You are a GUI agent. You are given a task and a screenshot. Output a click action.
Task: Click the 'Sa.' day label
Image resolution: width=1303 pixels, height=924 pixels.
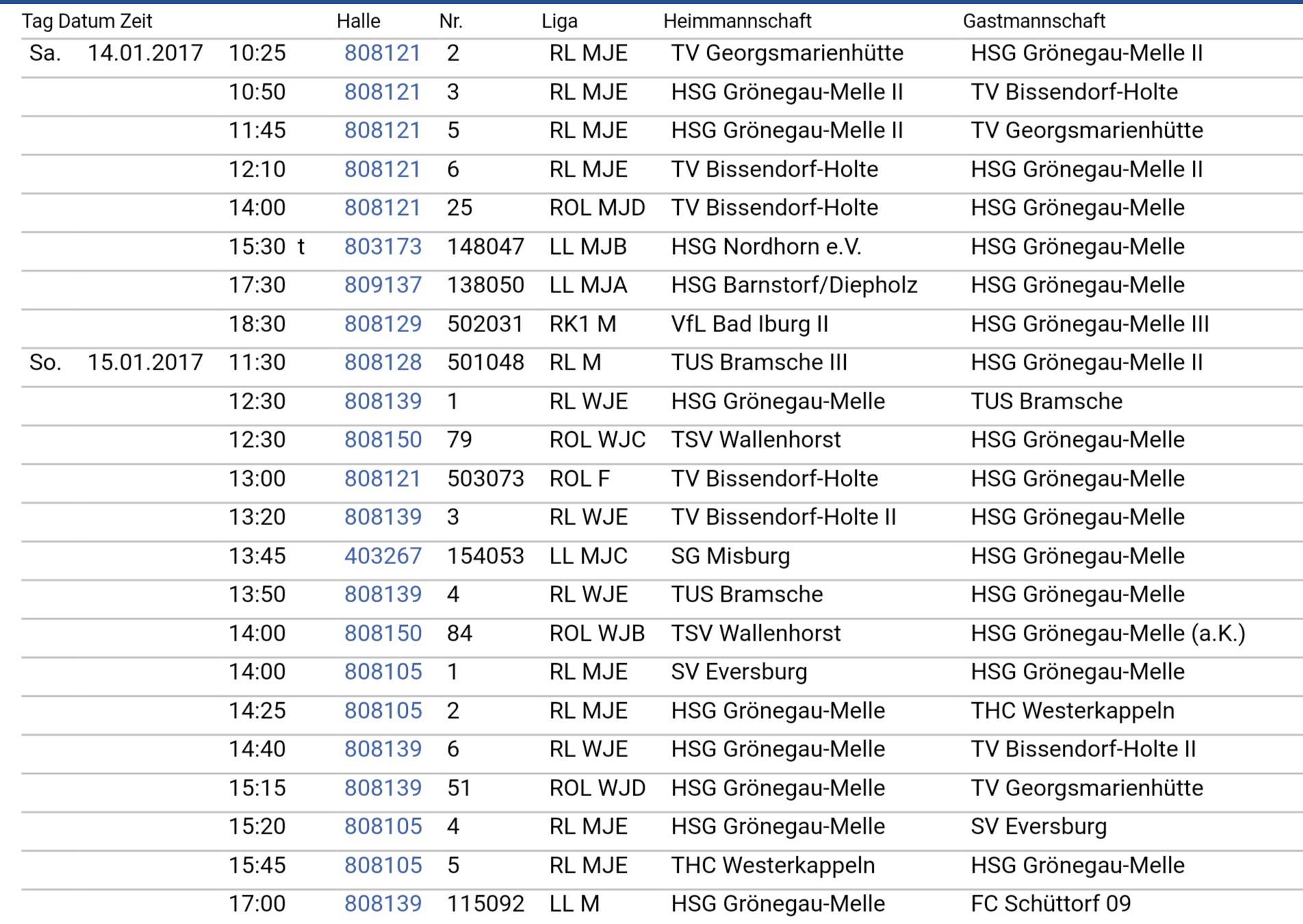coord(45,53)
